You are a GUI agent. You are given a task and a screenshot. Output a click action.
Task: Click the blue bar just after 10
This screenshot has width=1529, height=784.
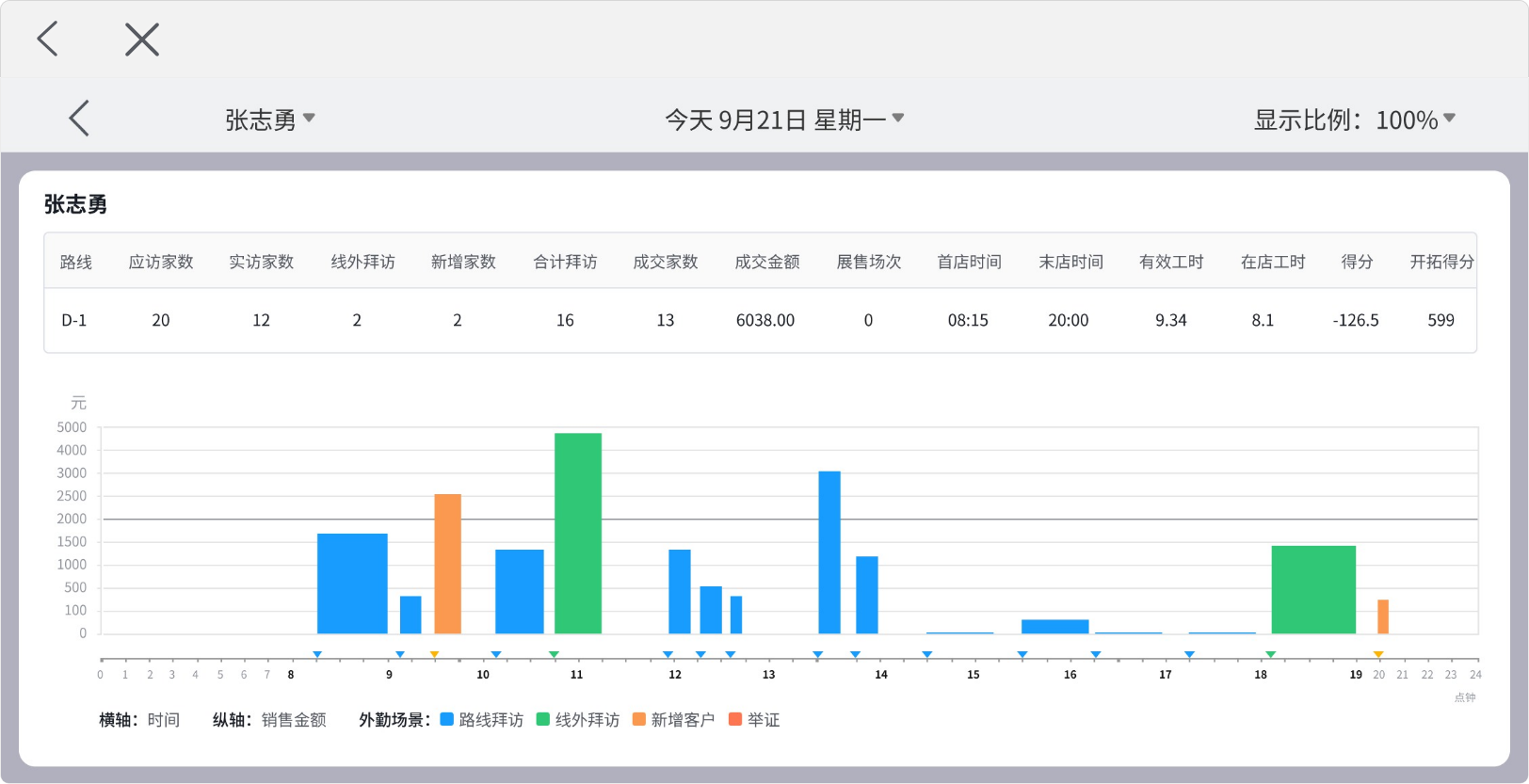click(x=520, y=591)
